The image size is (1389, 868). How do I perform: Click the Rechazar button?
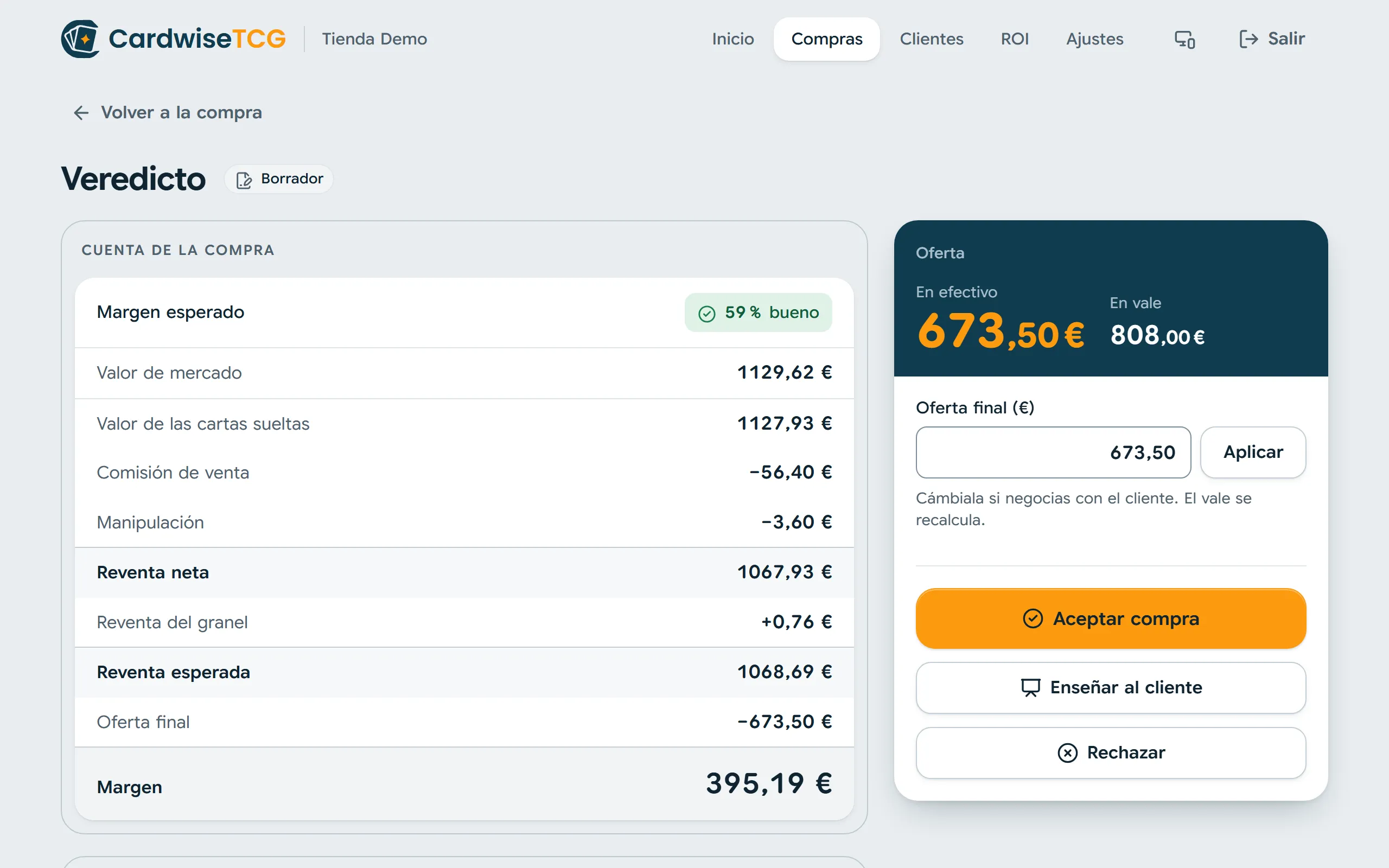click(1111, 752)
